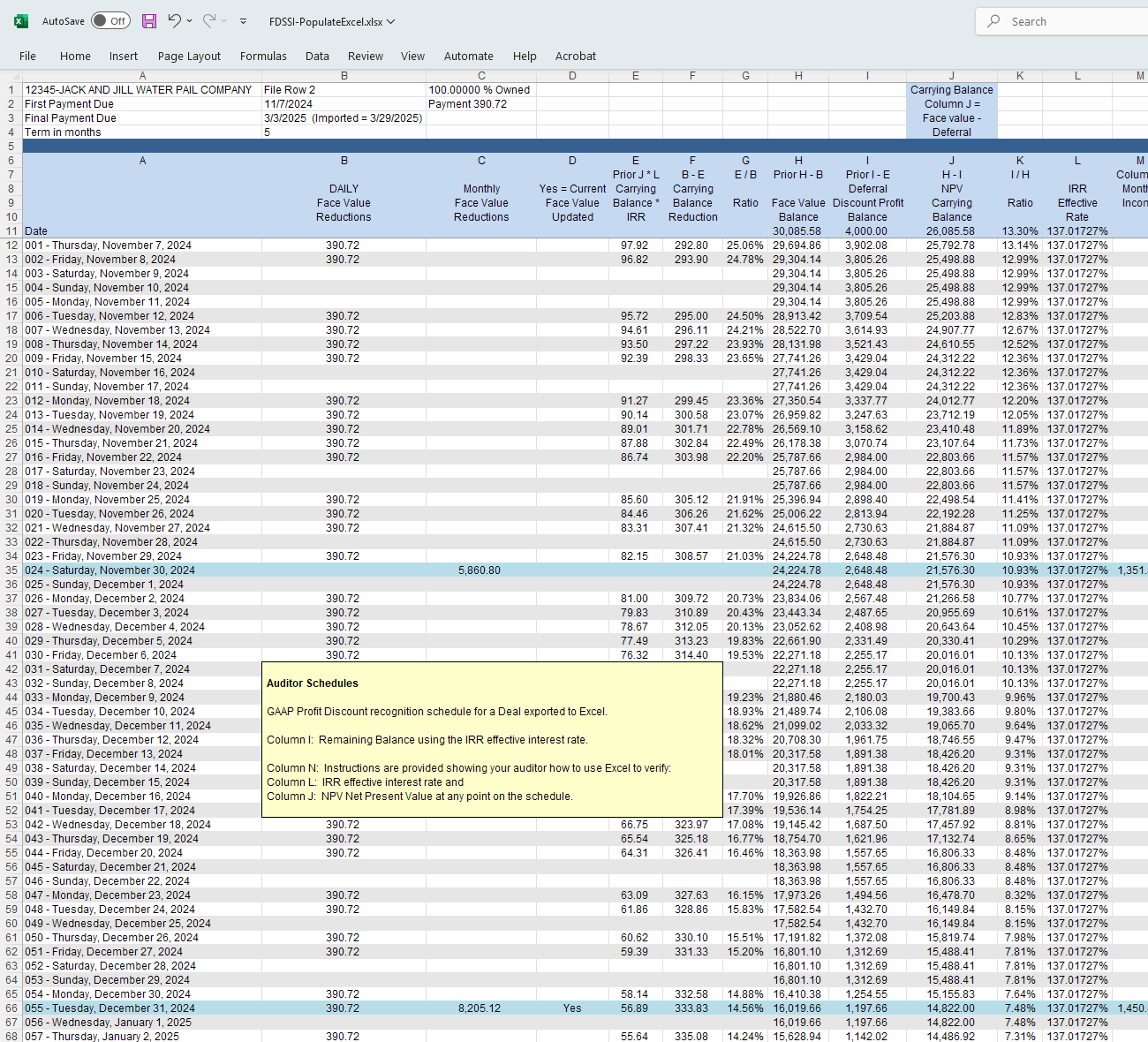Select the '97.92' carrying balance IRR cell
The height and width of the screenshot is (1042, 1148).
tap(635, 245)
